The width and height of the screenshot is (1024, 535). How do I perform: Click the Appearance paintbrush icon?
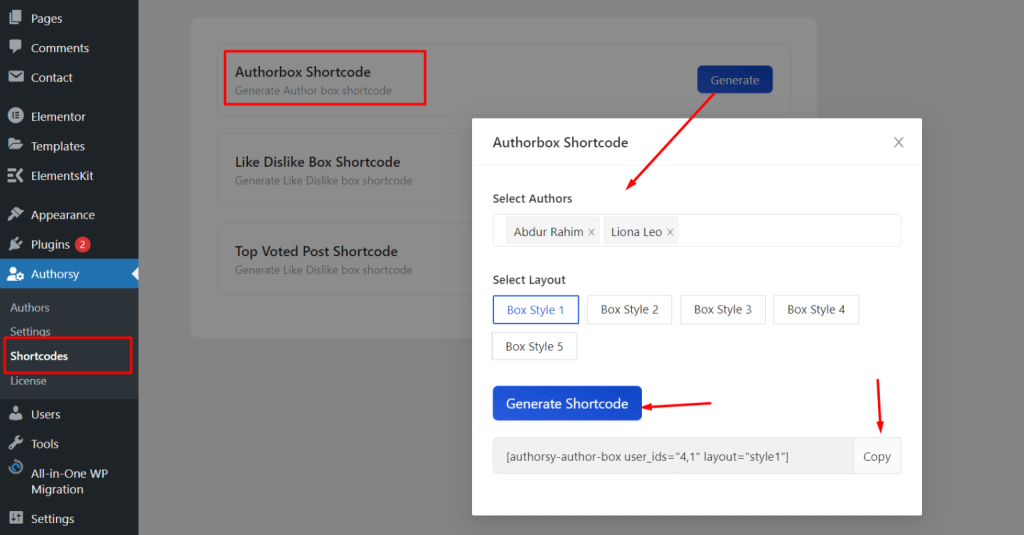tap(15, 214)
